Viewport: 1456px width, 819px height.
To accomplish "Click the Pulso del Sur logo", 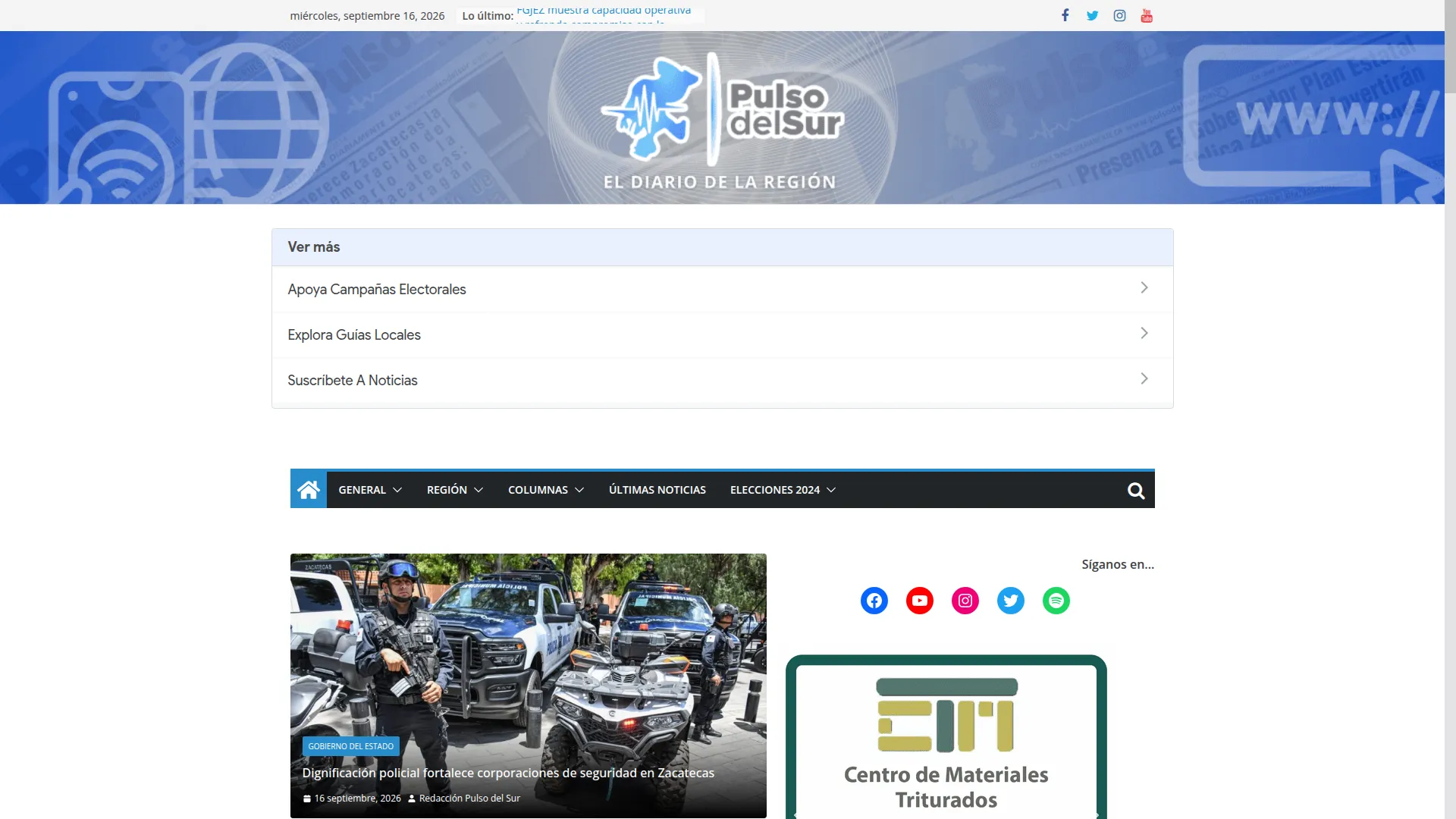I will click(722, 110).
